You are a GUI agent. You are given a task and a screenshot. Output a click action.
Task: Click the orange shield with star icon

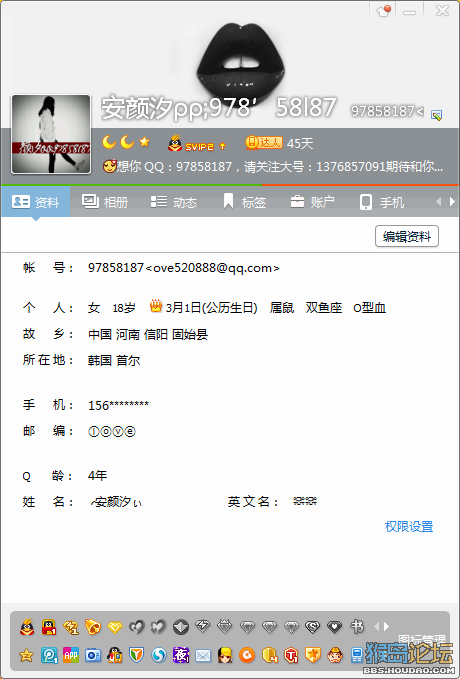click(x=313, y=655)
